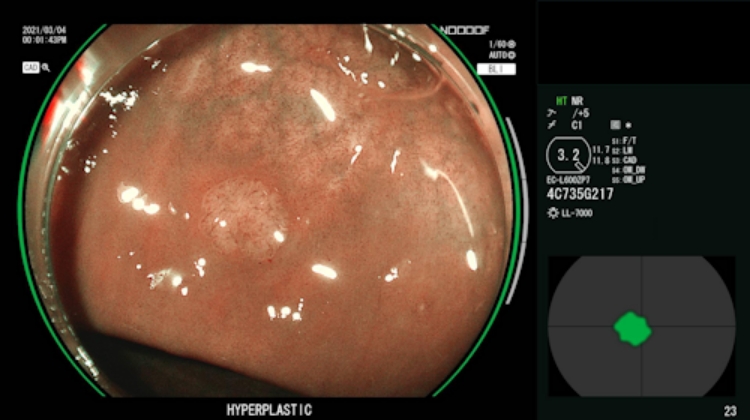The height and width of the screenshot is (420, 750).
Task: Click the LL-7000 light source icon
Action: pos(552,215)
